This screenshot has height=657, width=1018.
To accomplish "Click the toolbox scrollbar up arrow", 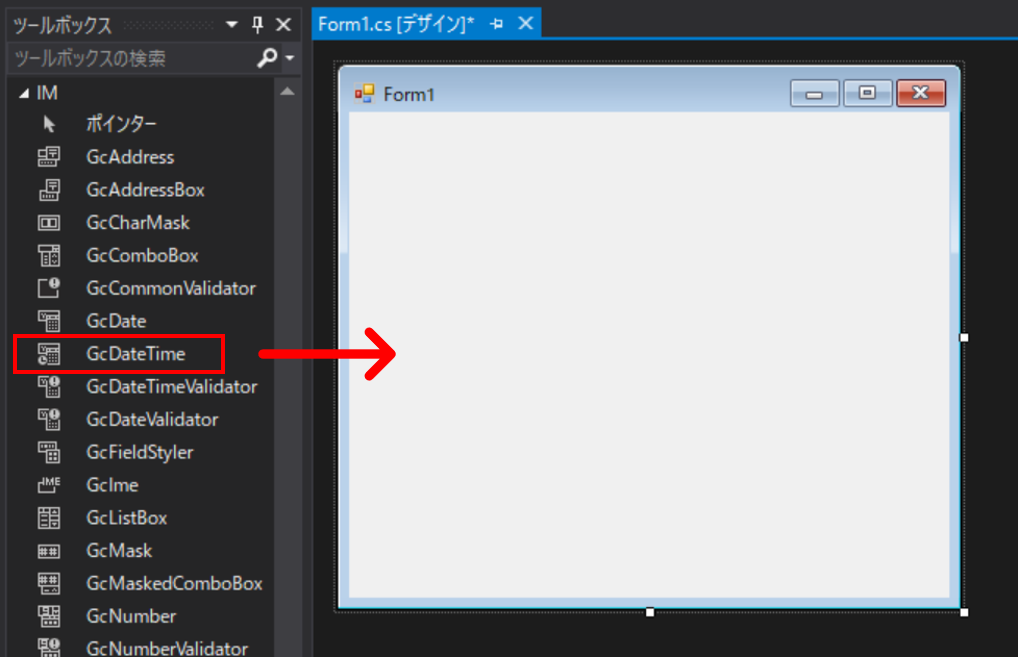I will click(288, 92).
